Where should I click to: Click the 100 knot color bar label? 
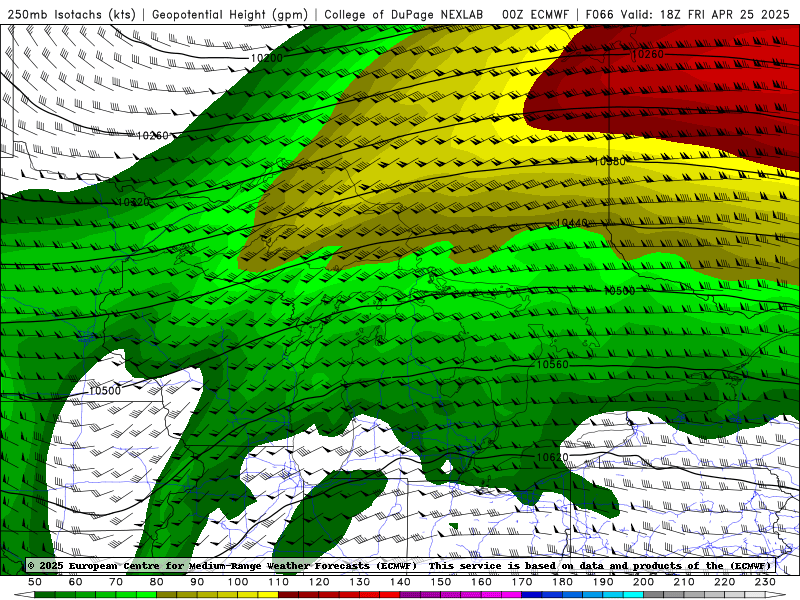[238, 582]
